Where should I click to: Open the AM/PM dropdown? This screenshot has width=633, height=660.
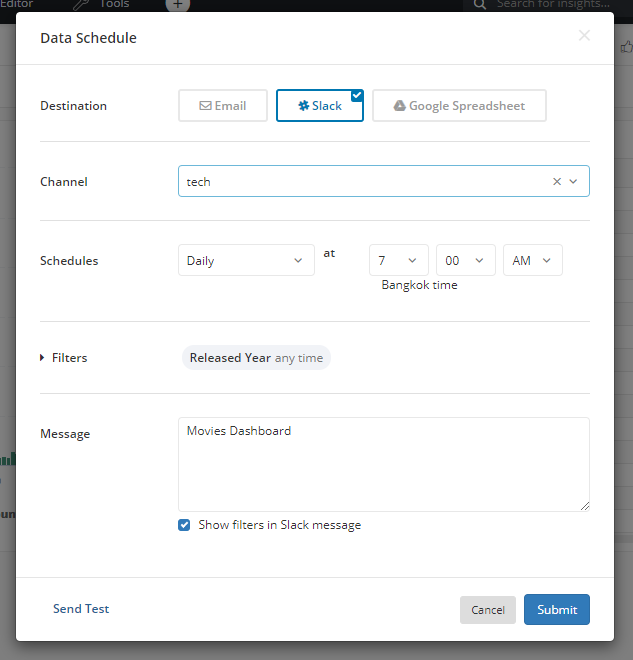click(x=532, y=260)
